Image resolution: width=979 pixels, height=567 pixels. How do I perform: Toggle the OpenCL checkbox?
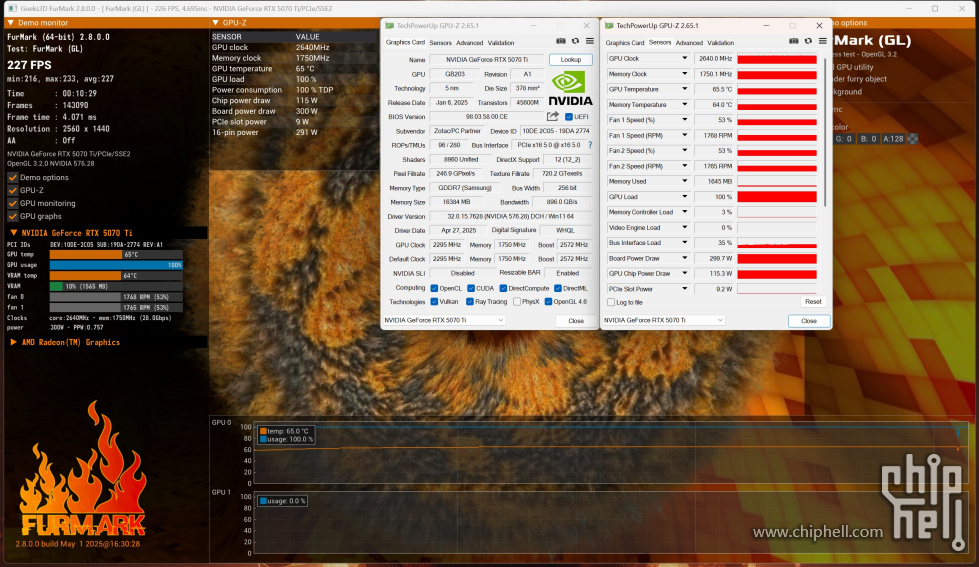click(x=435, y=288)
